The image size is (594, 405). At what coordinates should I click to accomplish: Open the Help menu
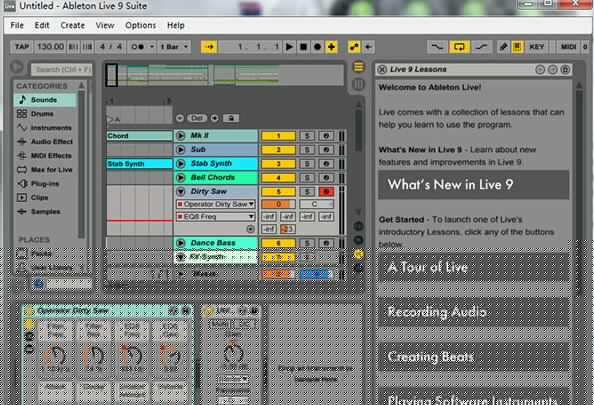coord(176,25)
